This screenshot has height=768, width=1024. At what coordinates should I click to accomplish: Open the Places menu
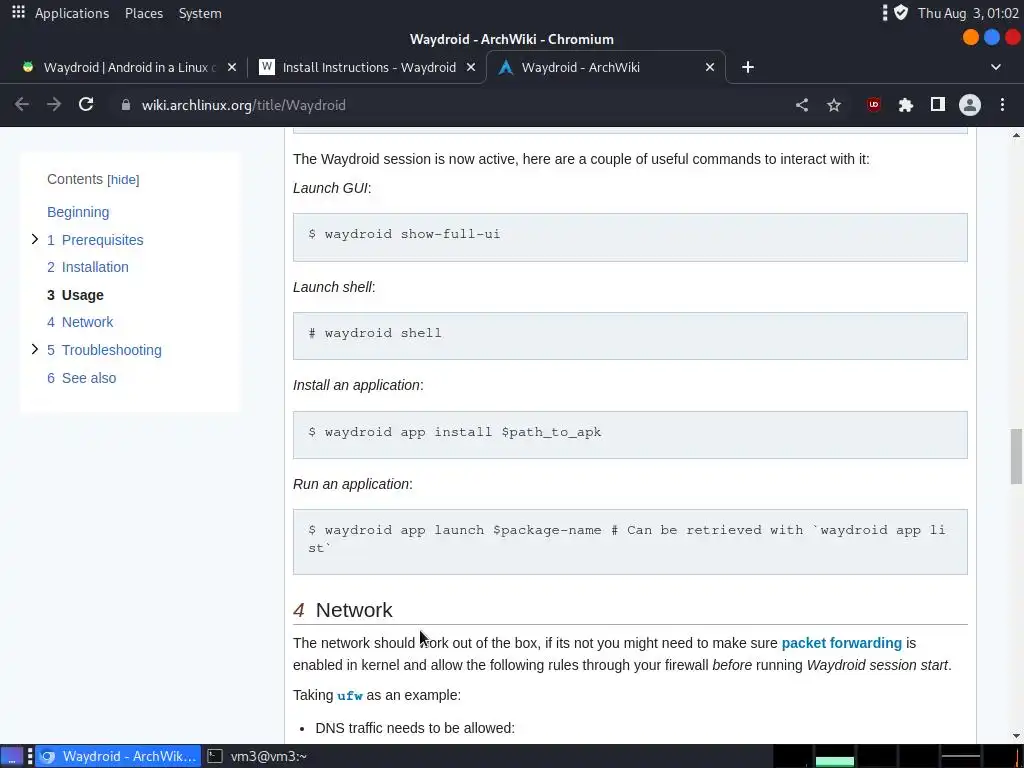[144, 13]
